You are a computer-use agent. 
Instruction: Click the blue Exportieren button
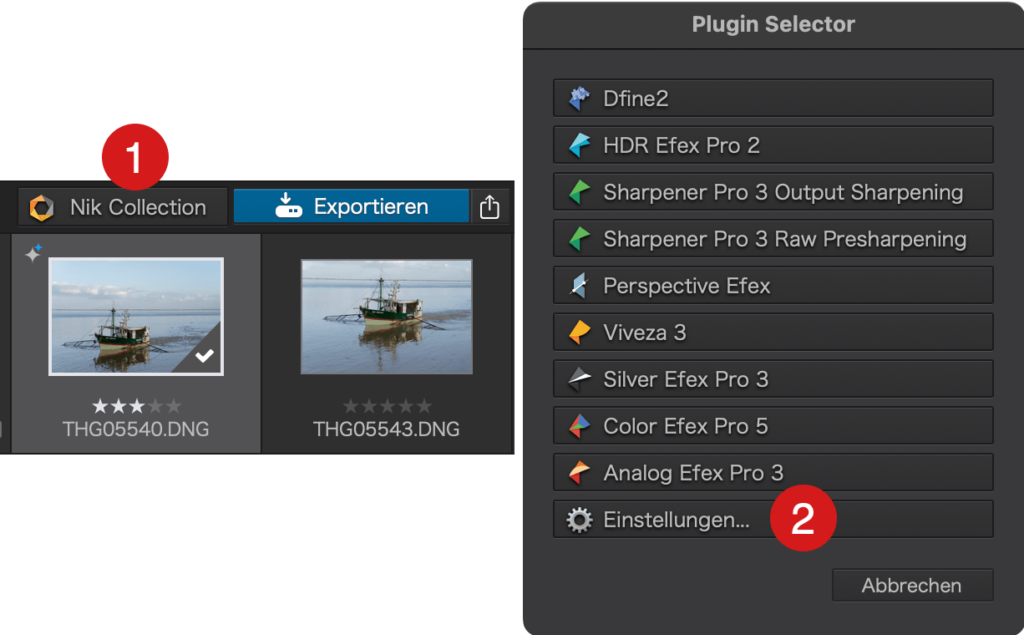click(351, 207)
